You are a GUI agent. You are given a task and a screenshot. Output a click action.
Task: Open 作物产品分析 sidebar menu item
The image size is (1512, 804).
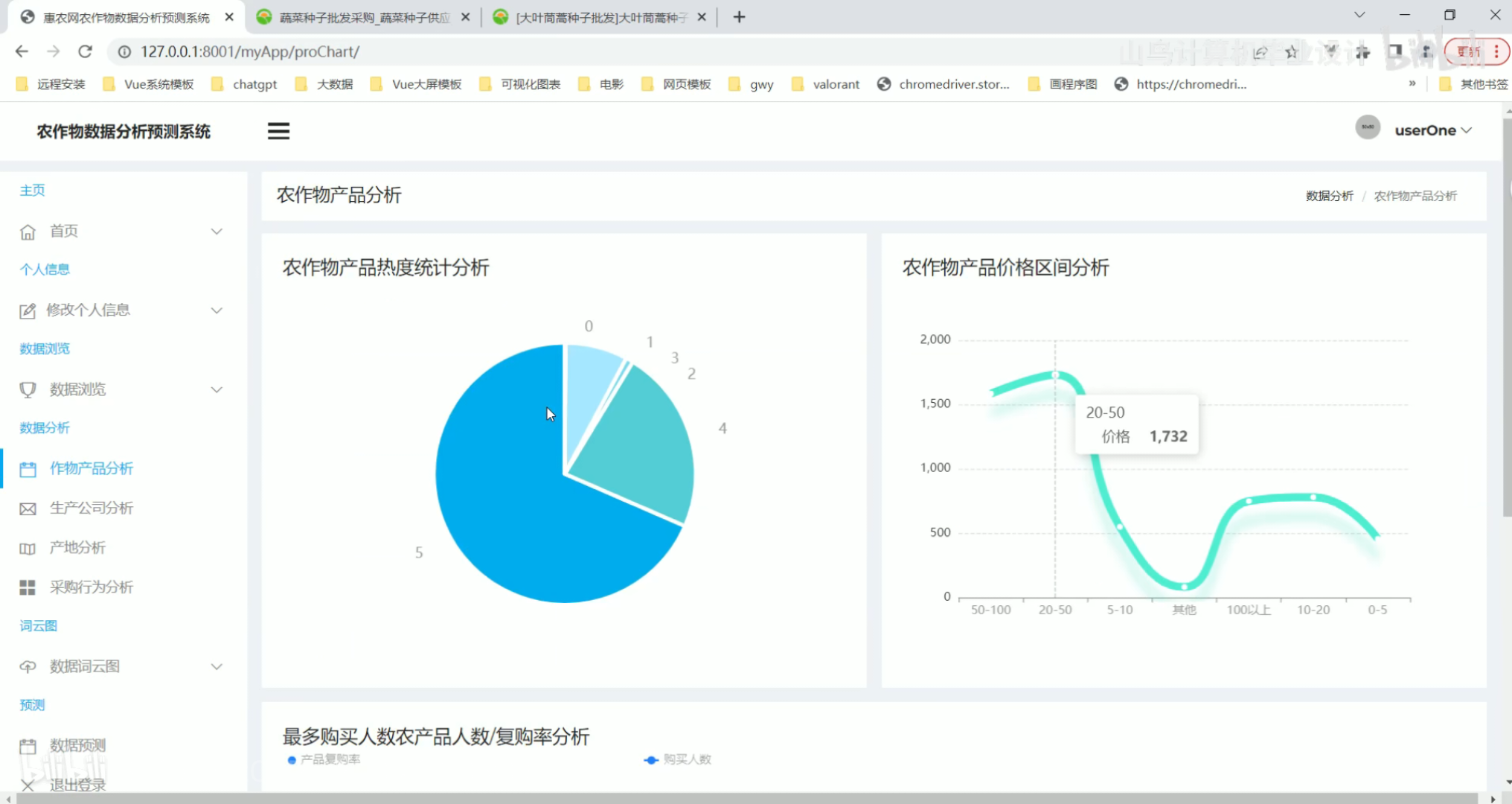click(91, 468)
